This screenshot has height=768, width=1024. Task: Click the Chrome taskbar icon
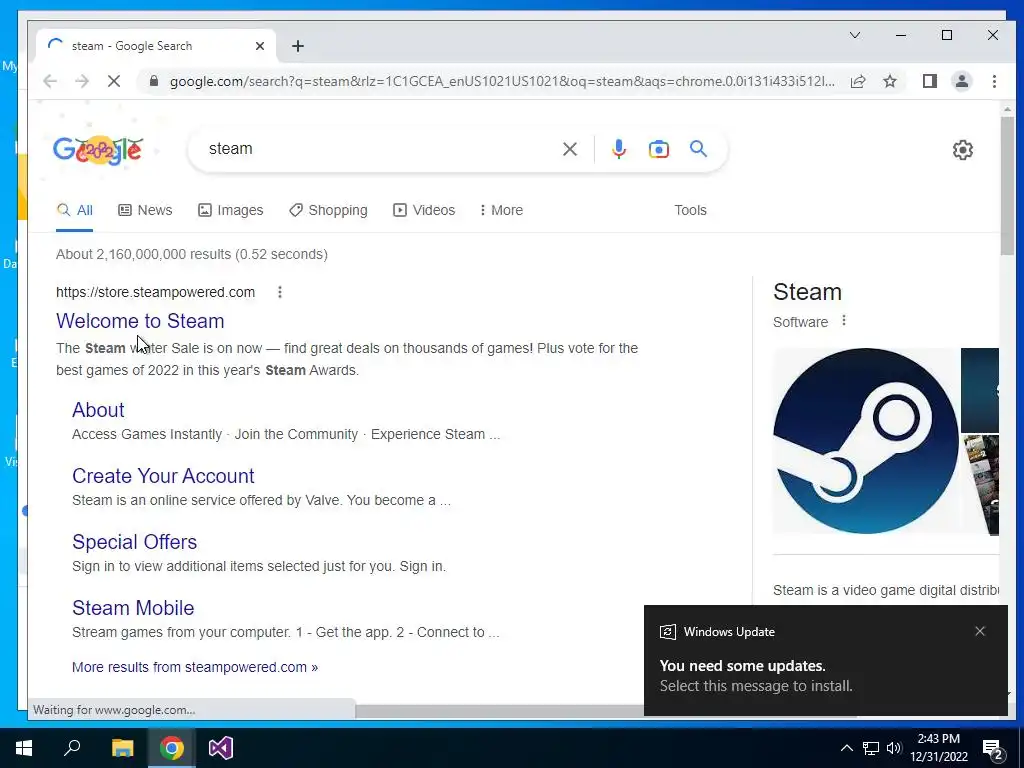tap(172, 748)
